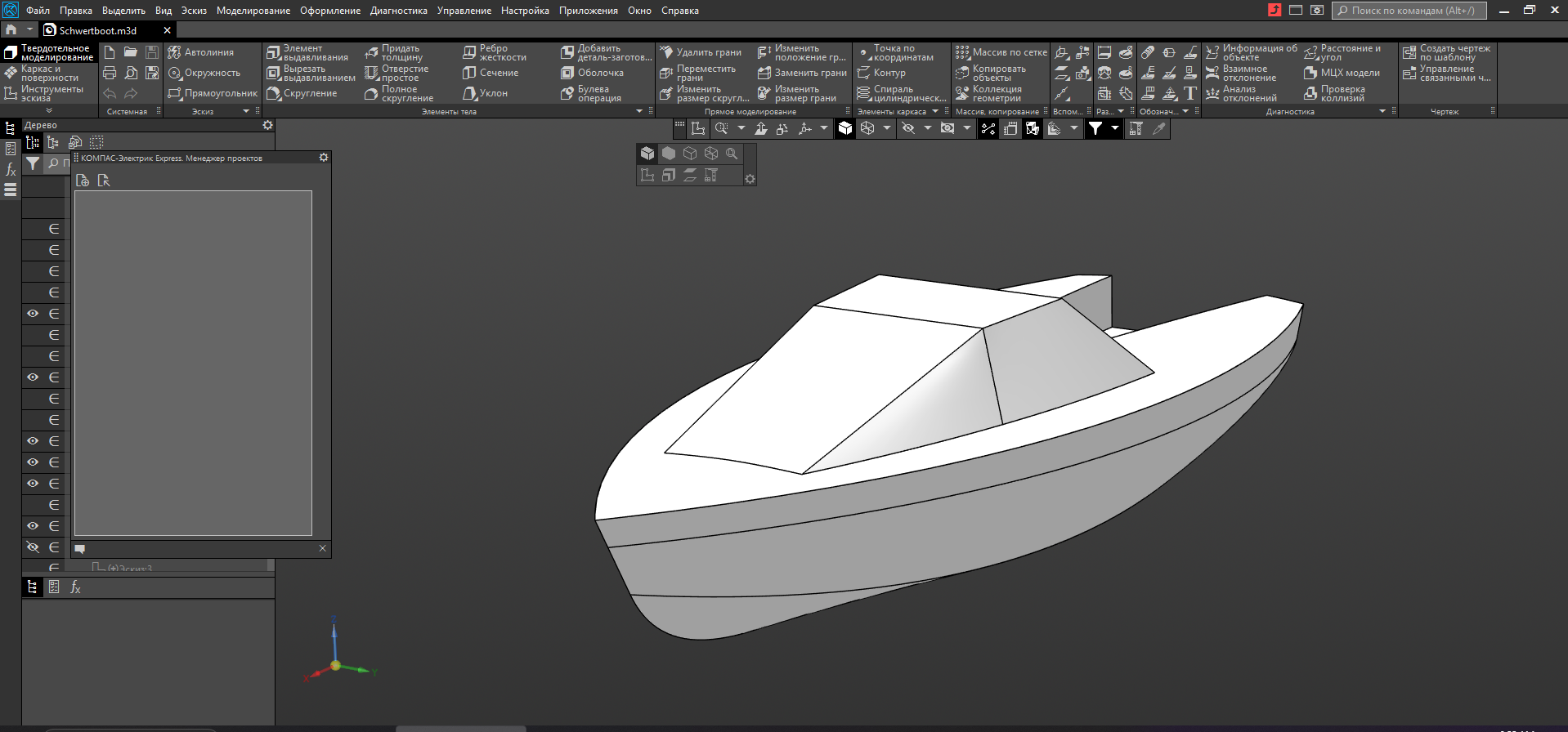
Task: Select the Окружность sketch tool
Action: [204, 73]
